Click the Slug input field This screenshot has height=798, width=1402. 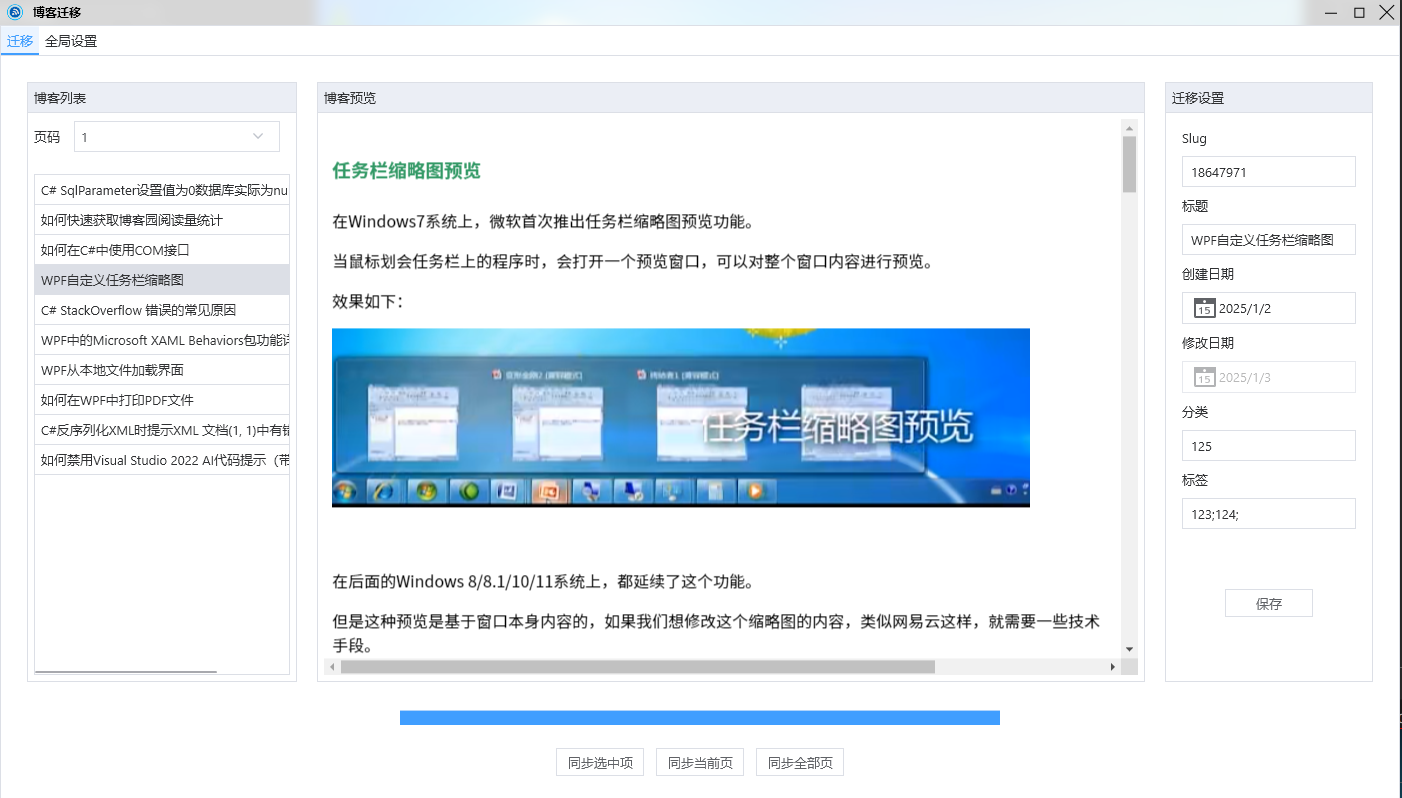tap(1268, 171)
